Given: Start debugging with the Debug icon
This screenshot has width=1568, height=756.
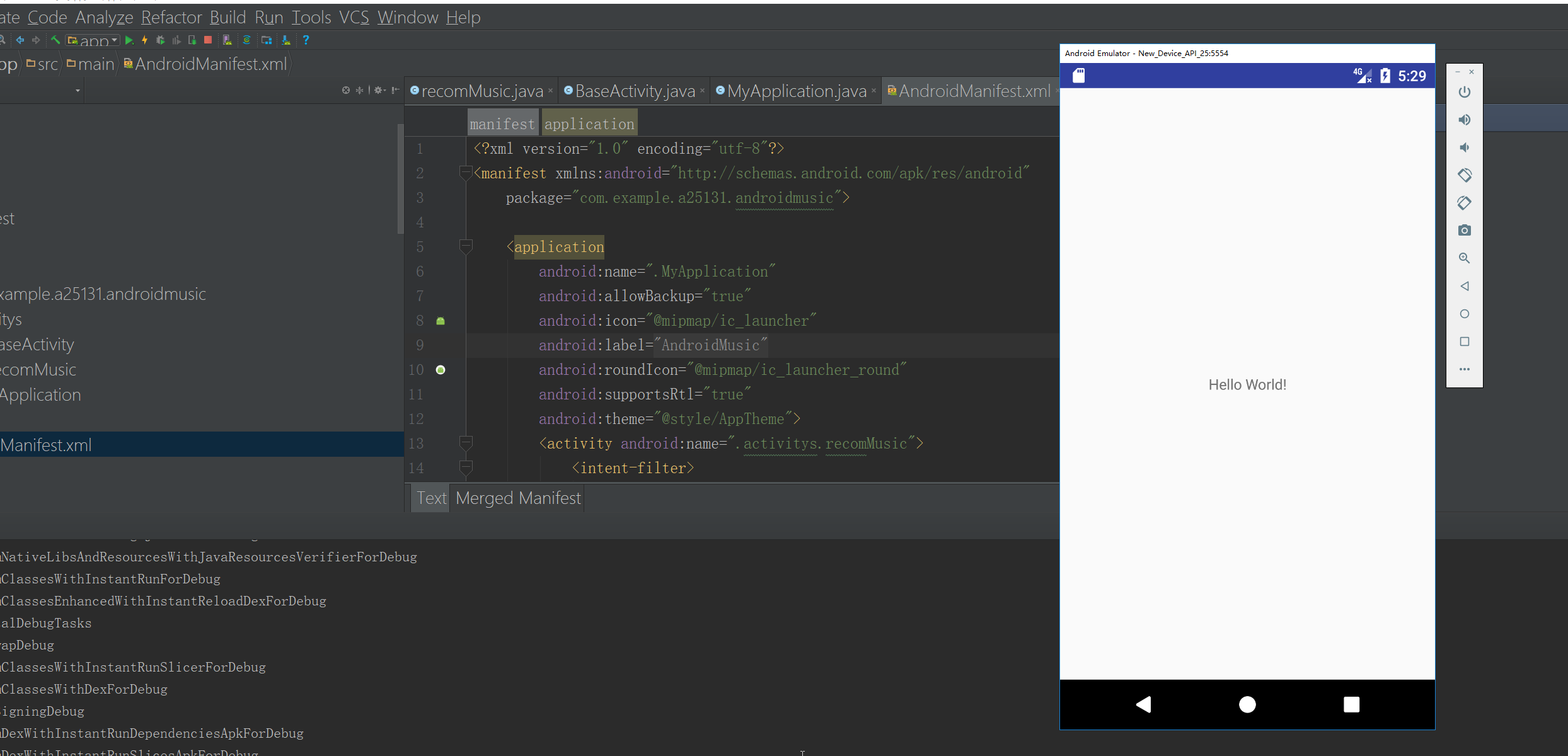Looking at the screenshot, I should click(159, 40).
